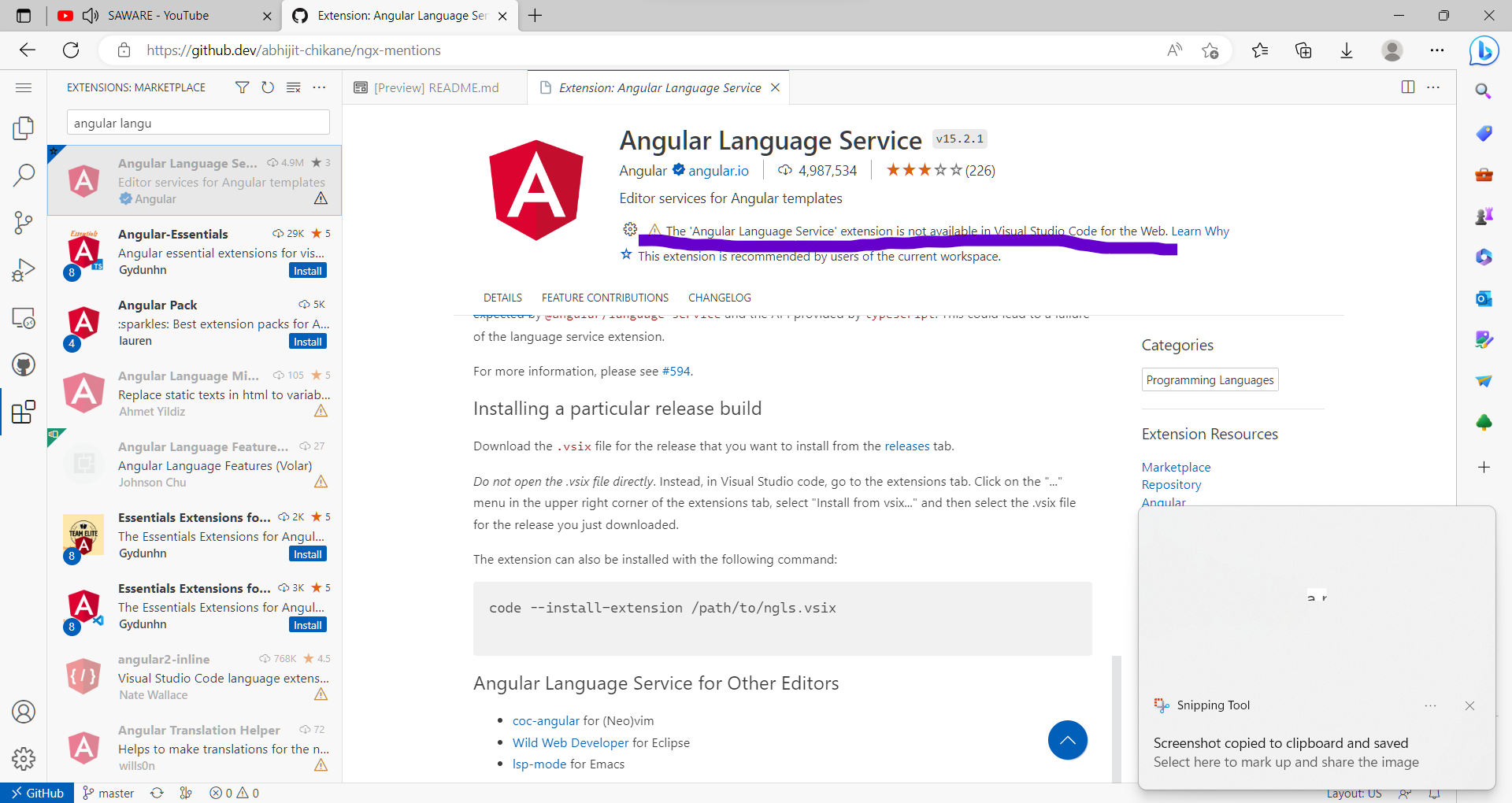Click the Search icon in the activity bar
The image size is (1512, 803).
click(23, 175)
